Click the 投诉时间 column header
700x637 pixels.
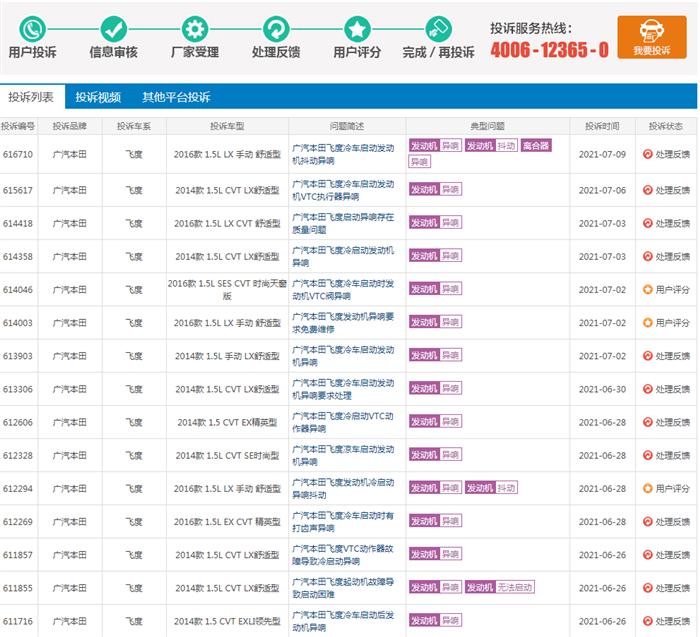pos(602,126)
